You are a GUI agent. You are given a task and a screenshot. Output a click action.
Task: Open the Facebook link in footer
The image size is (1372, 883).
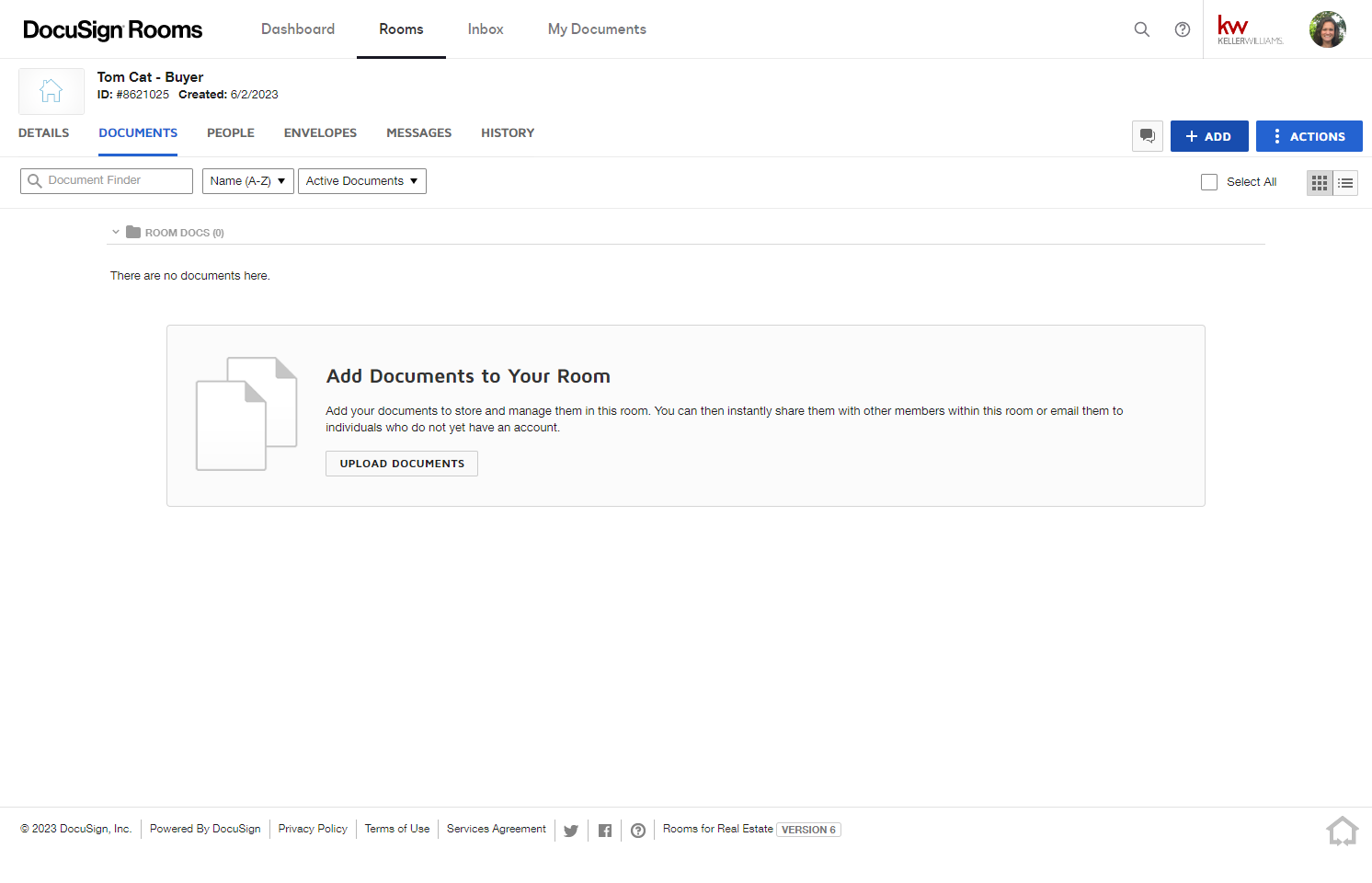605,831
